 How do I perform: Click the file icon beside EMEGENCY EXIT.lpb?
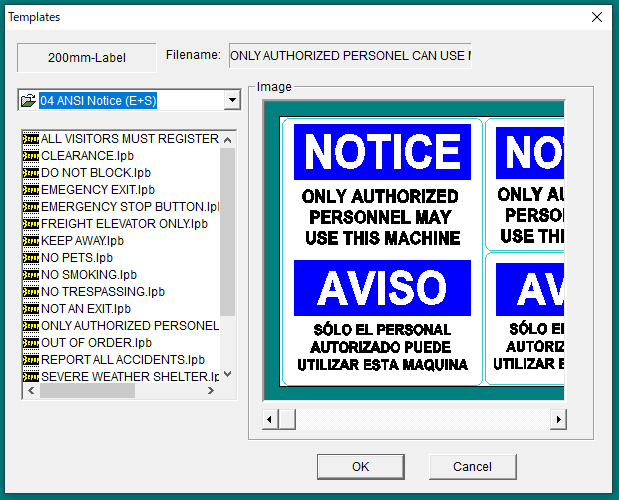click(x=30, y=190)
